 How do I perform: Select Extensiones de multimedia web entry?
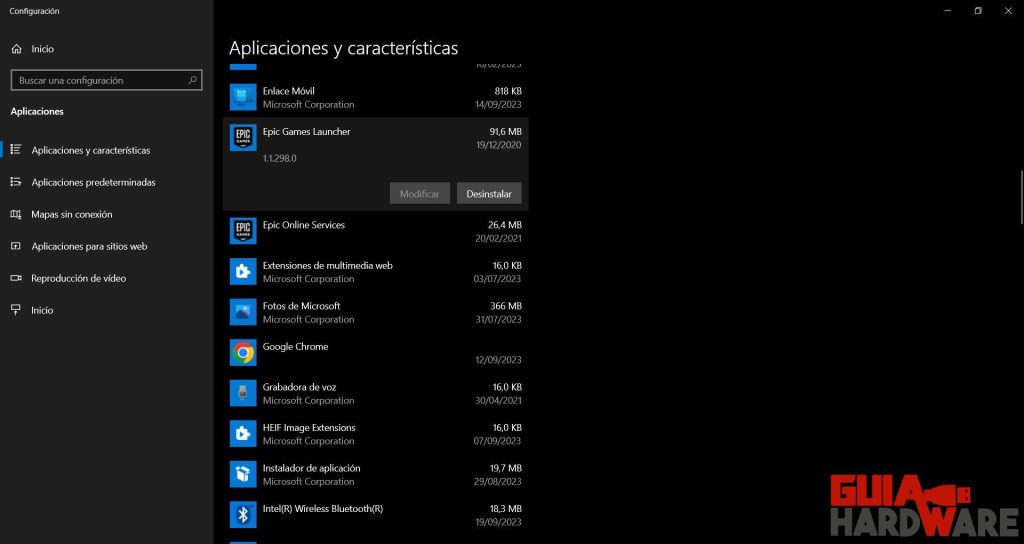click(x=328, y=265)
